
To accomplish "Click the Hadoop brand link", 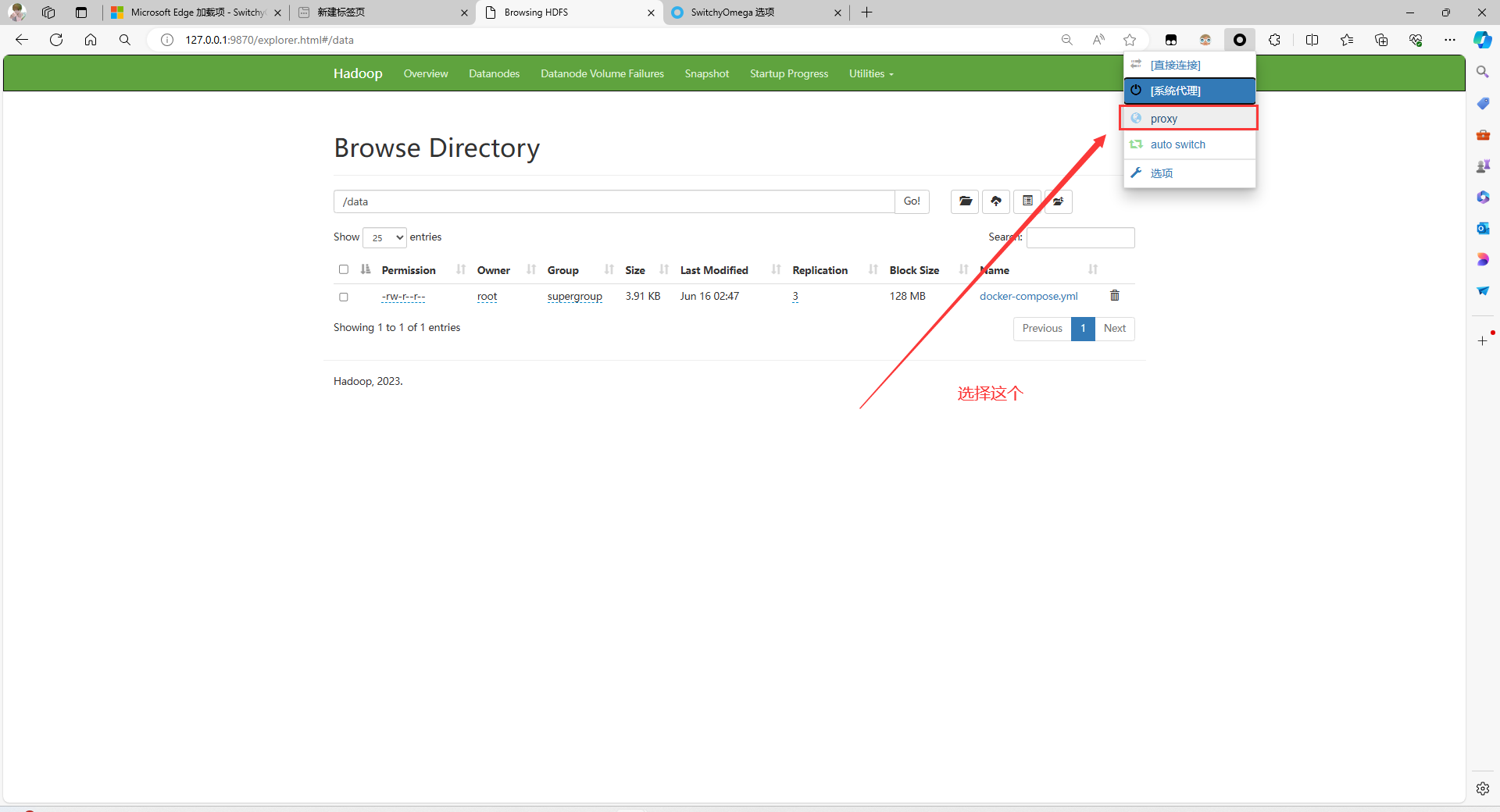I will pyautogui.click(x=358, y=73).
